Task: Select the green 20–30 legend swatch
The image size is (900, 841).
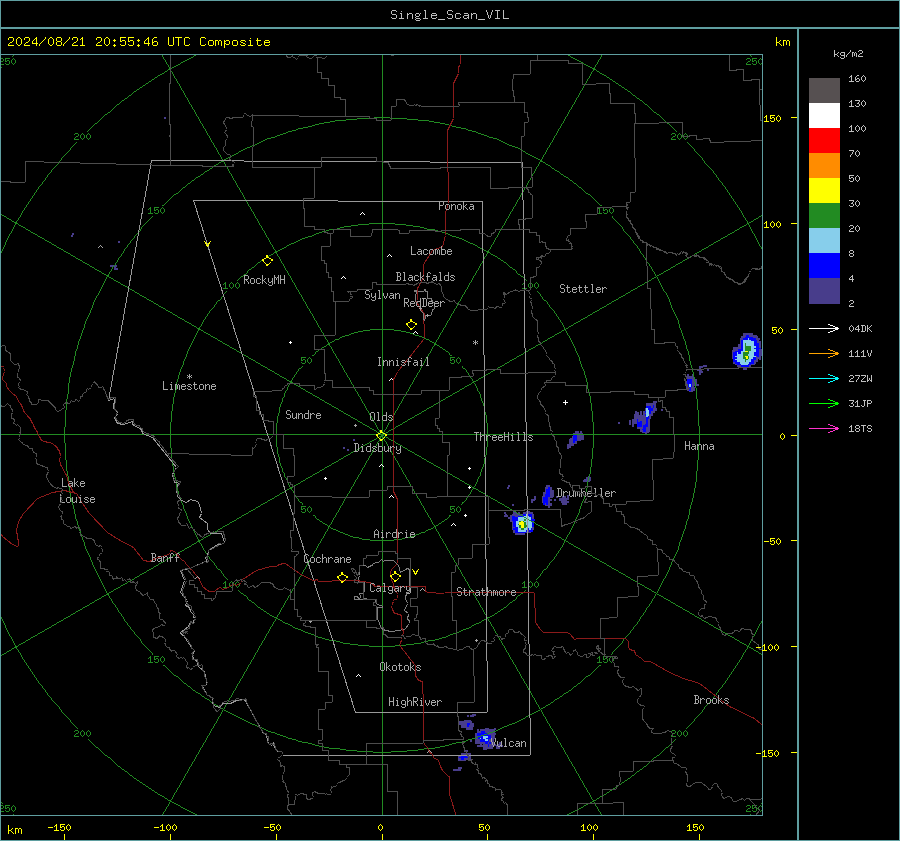Action: 824,216
